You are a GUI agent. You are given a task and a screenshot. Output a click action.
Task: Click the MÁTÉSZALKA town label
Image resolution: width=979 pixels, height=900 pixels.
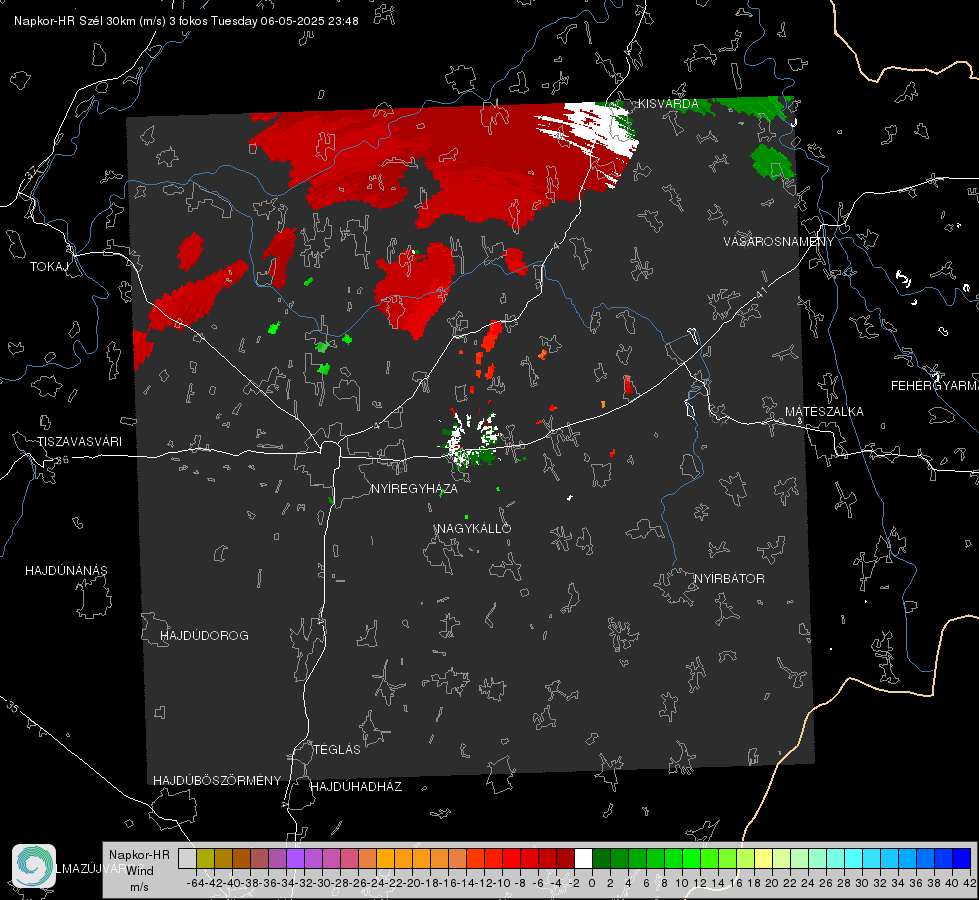(x=824, y=412)
